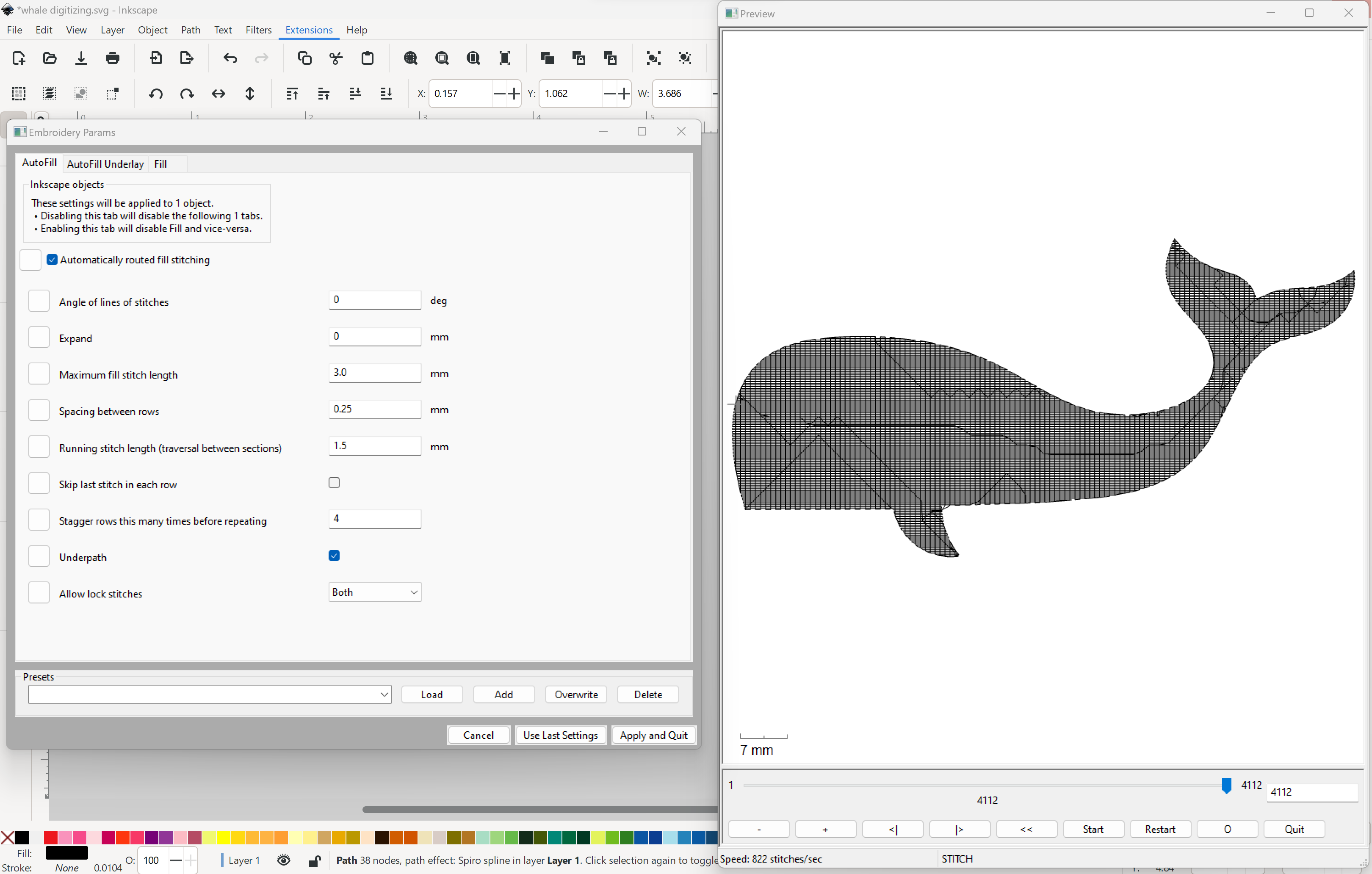Screen dimensions: 1372x874
Task: Flip the selection horizontally
Action: click(x=219, y=94)
